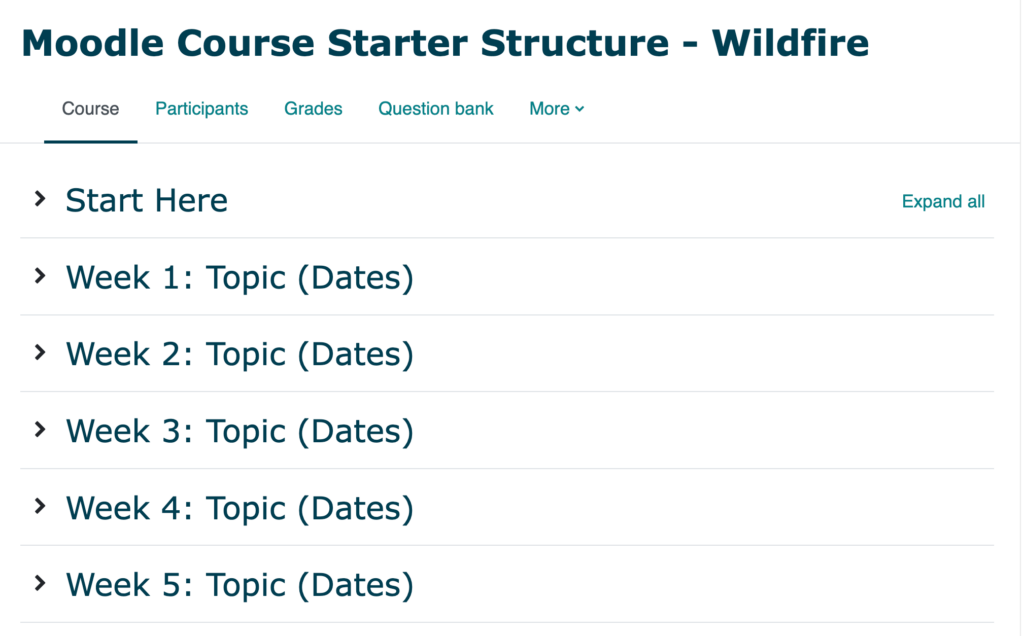The height and width of the screenshot is (636, 1024).
Task: Expand the Week 5 section
Action: coord(40,584)
